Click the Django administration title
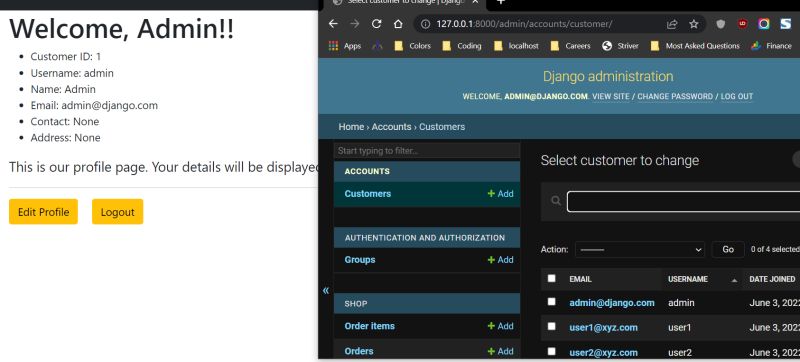Screen dimensions: 800x362 point(608,76)
